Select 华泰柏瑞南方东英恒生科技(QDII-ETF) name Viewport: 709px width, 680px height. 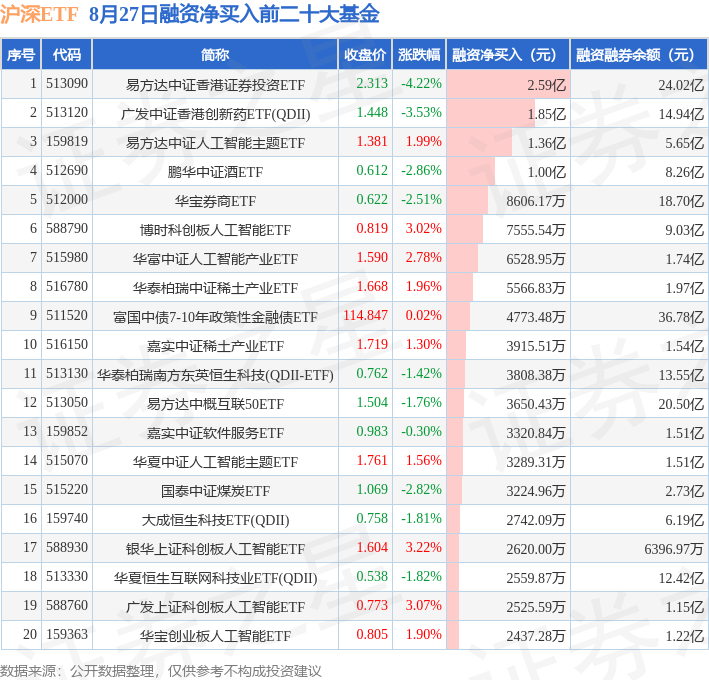pos(215,375)
